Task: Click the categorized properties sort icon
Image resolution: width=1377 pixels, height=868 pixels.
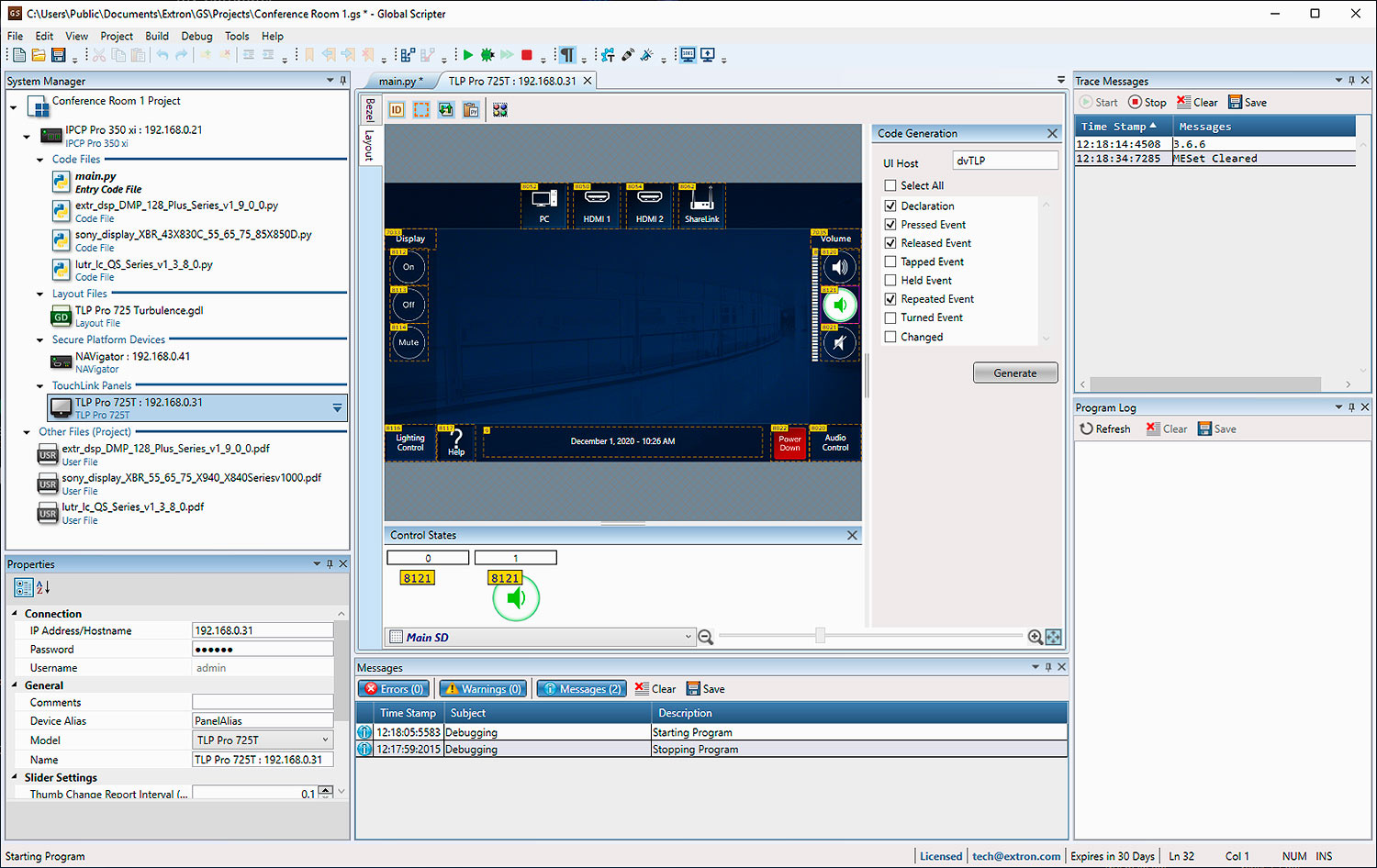Action: 24,587
